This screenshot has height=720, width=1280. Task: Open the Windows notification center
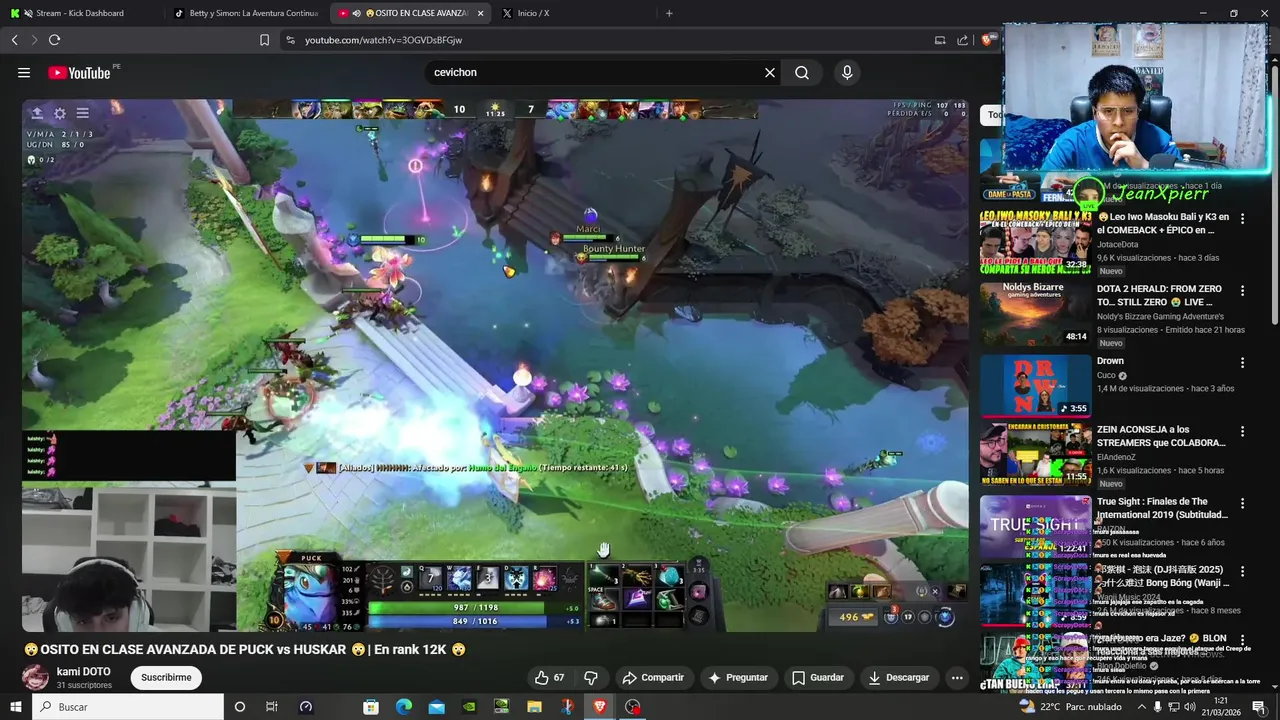coord(1259,707)
